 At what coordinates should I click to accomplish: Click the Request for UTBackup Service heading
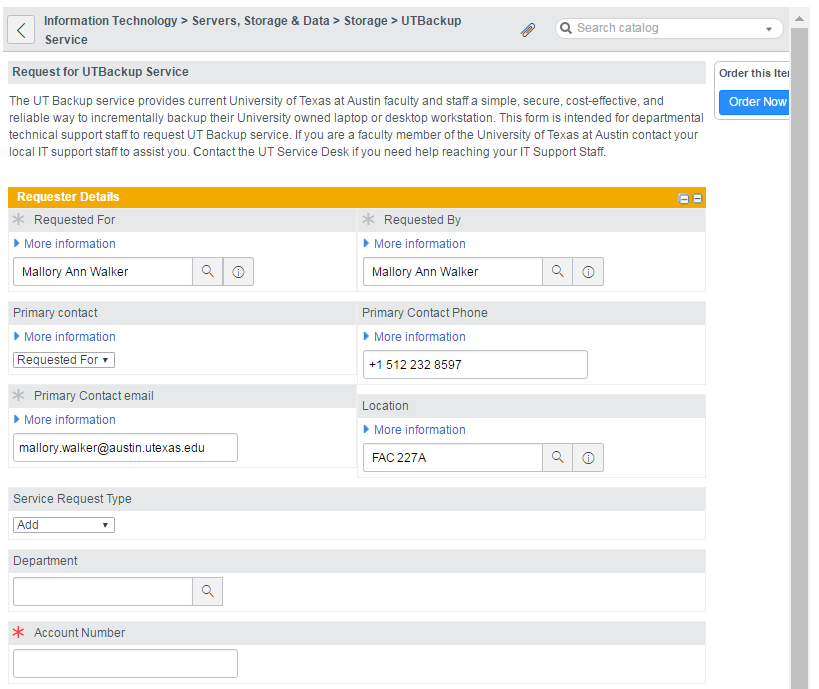100,72
